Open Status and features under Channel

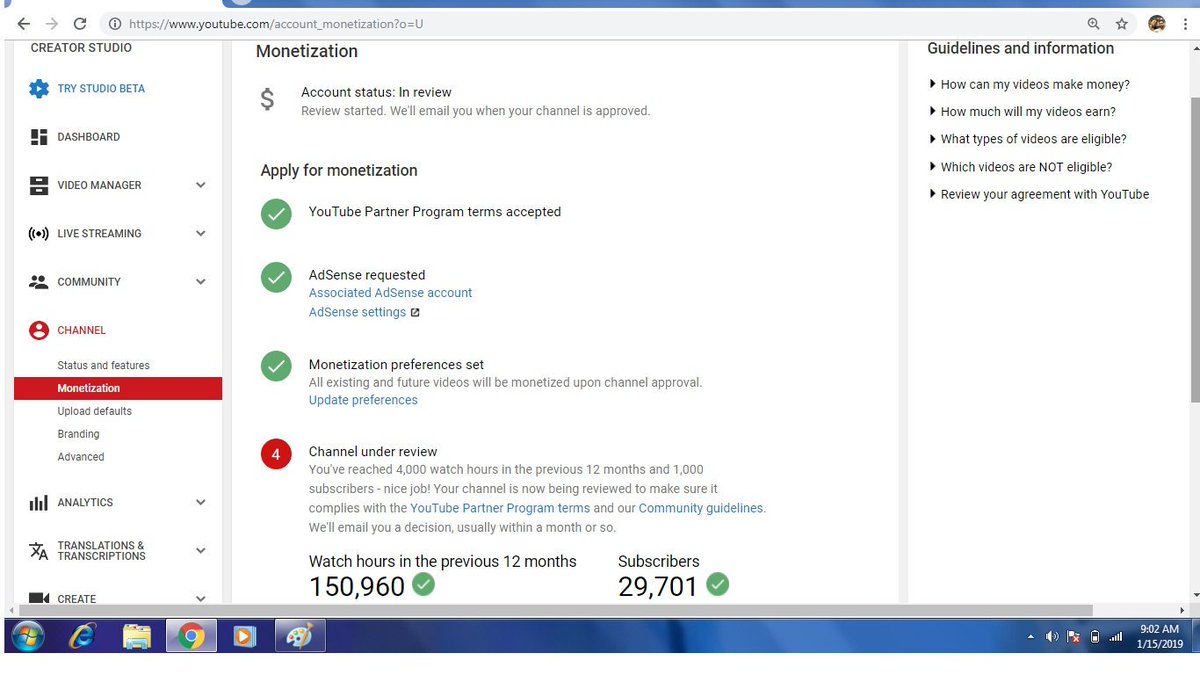103,366
